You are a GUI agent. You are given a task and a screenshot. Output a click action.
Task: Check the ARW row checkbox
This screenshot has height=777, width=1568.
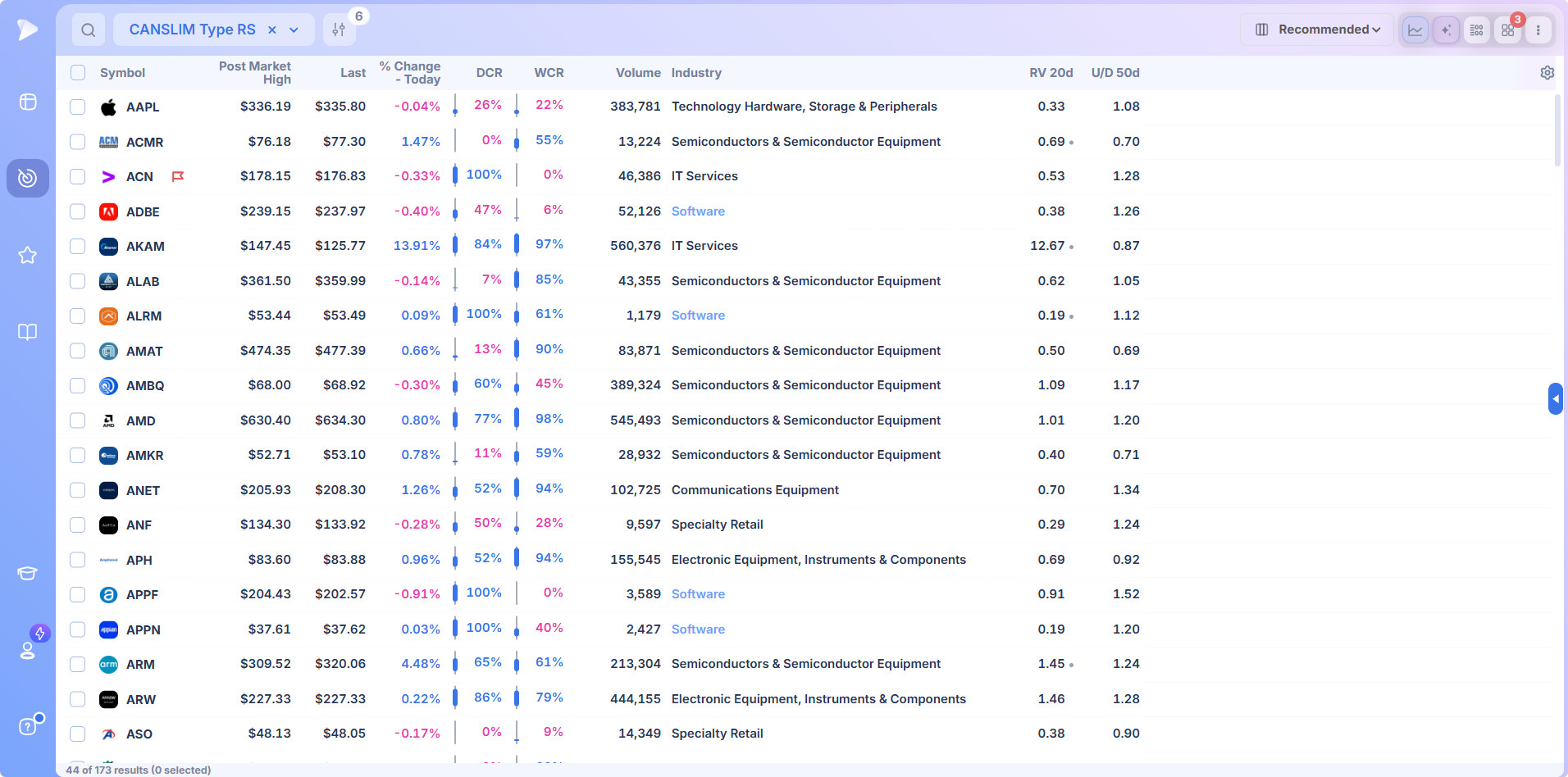(78, 699)
